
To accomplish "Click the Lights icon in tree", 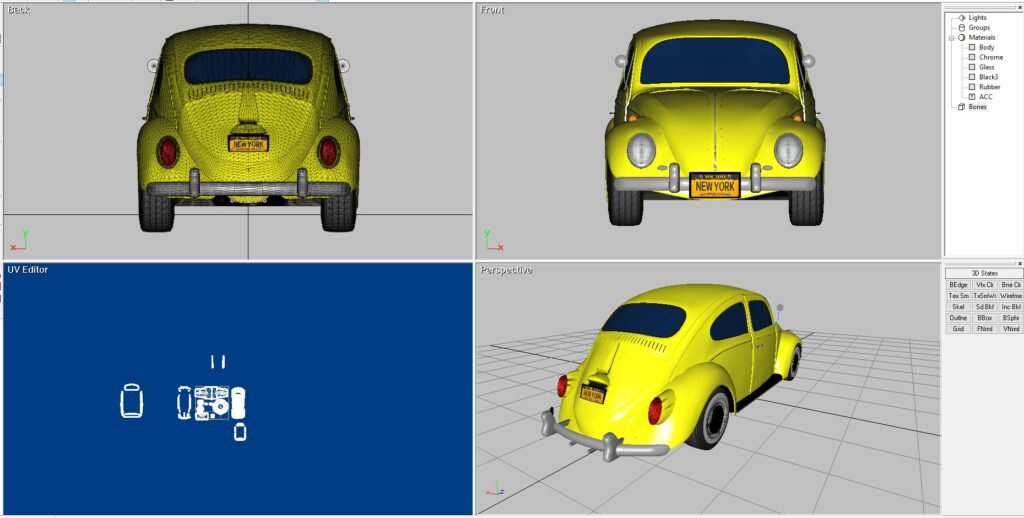I will [961, 17].
